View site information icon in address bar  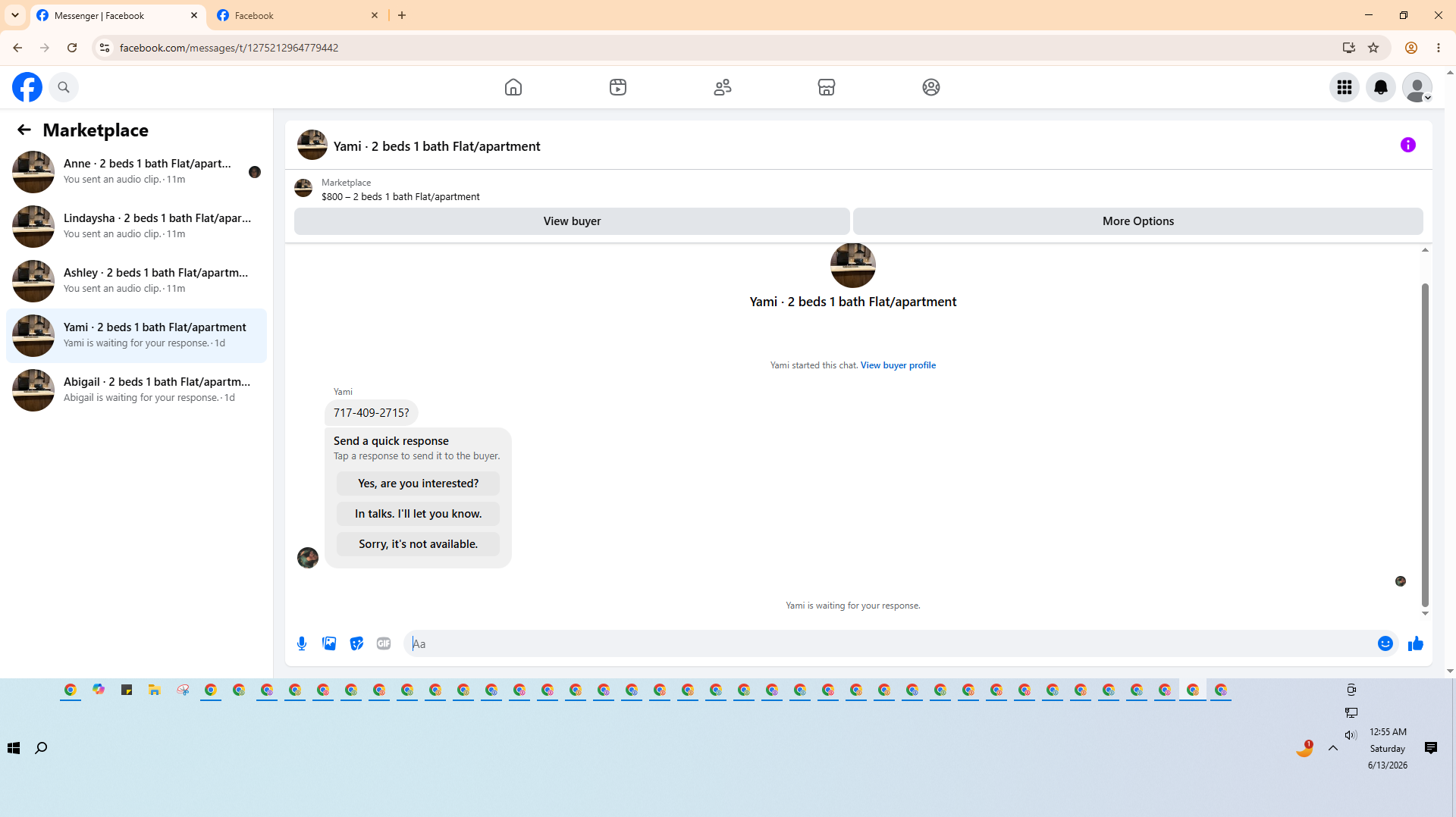coord(105,48)
